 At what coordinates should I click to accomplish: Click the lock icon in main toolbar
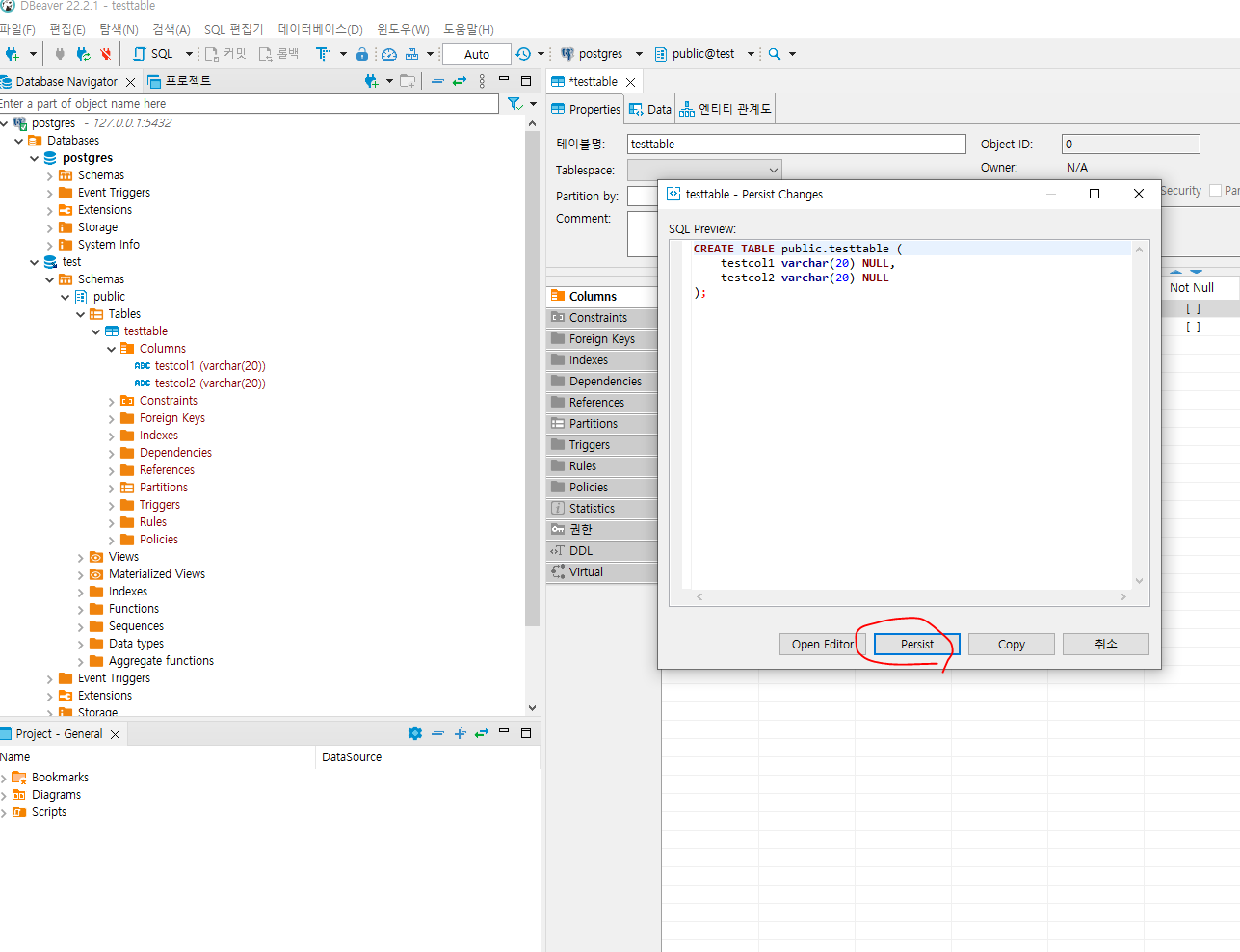pyautogui.click(x=362, y=54)
